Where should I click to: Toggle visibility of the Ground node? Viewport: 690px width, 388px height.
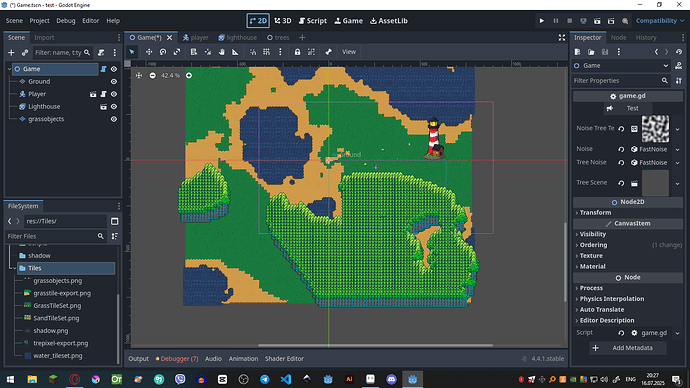114,81
